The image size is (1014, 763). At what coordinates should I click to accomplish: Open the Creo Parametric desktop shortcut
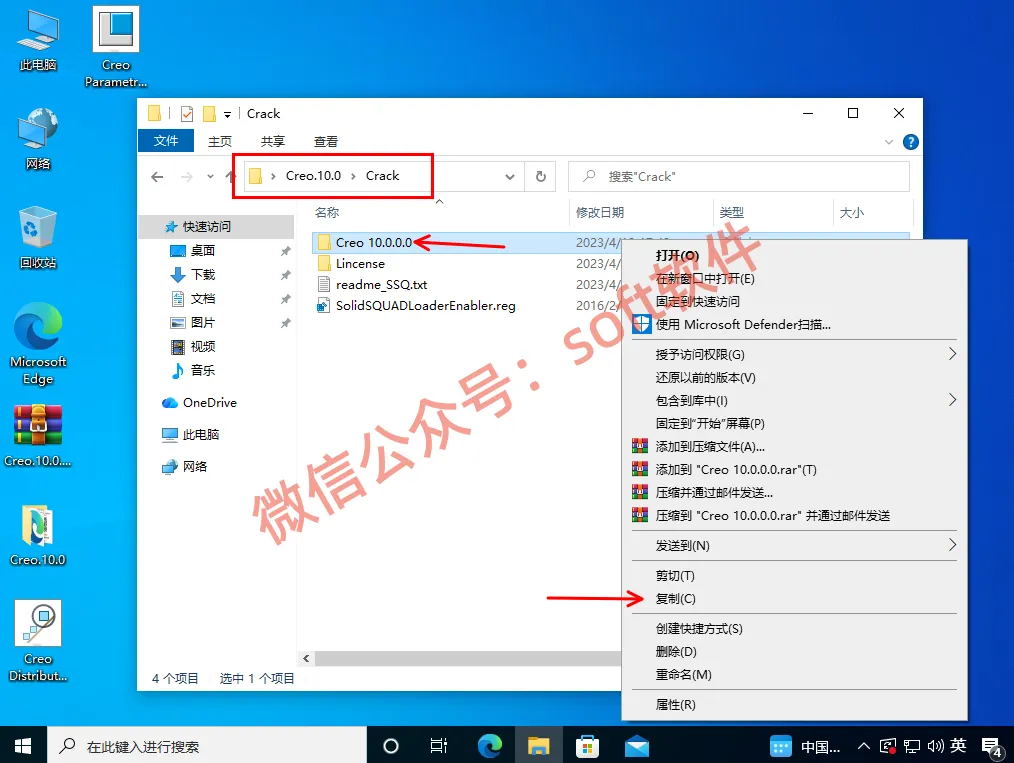(116, 47)
